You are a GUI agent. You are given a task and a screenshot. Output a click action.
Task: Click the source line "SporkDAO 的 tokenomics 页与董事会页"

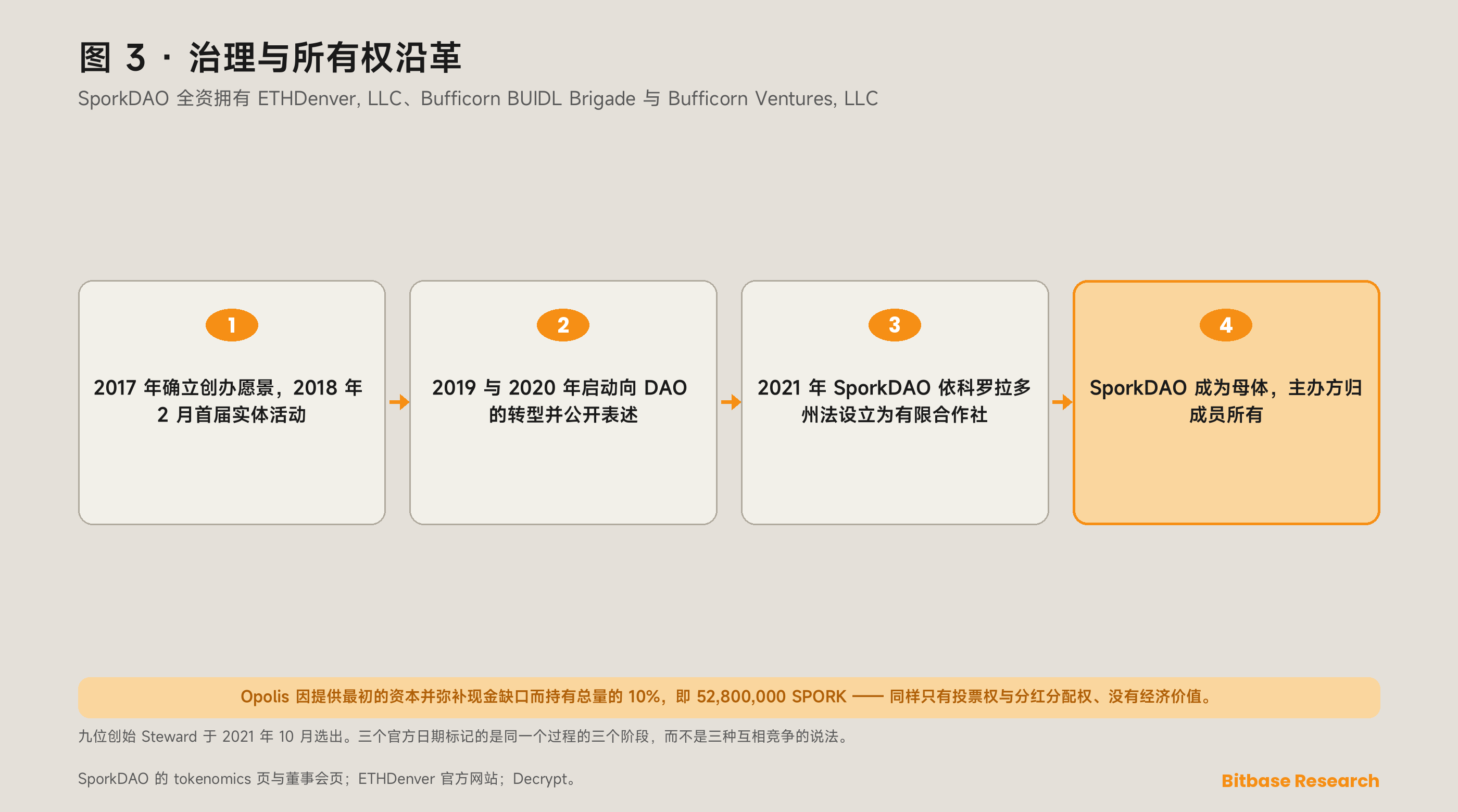210,779
